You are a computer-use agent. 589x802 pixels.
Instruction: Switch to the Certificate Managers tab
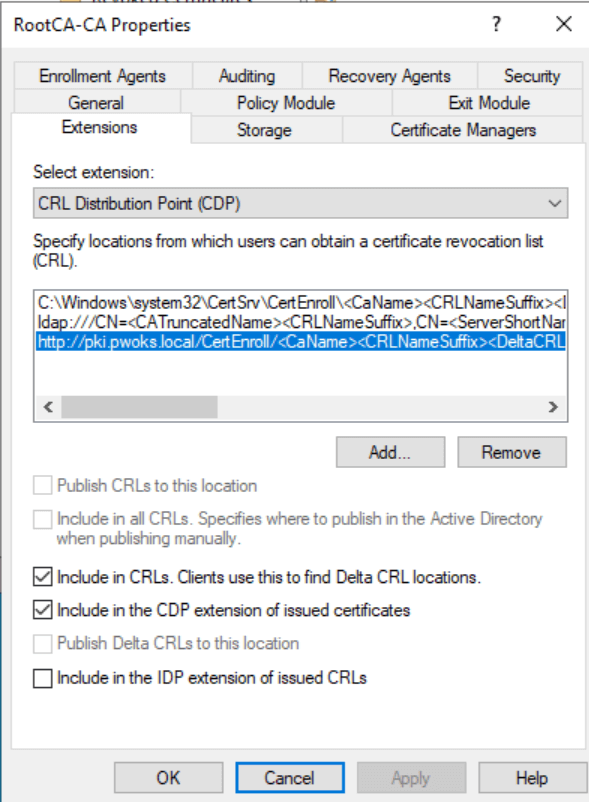tap(463, 130)
